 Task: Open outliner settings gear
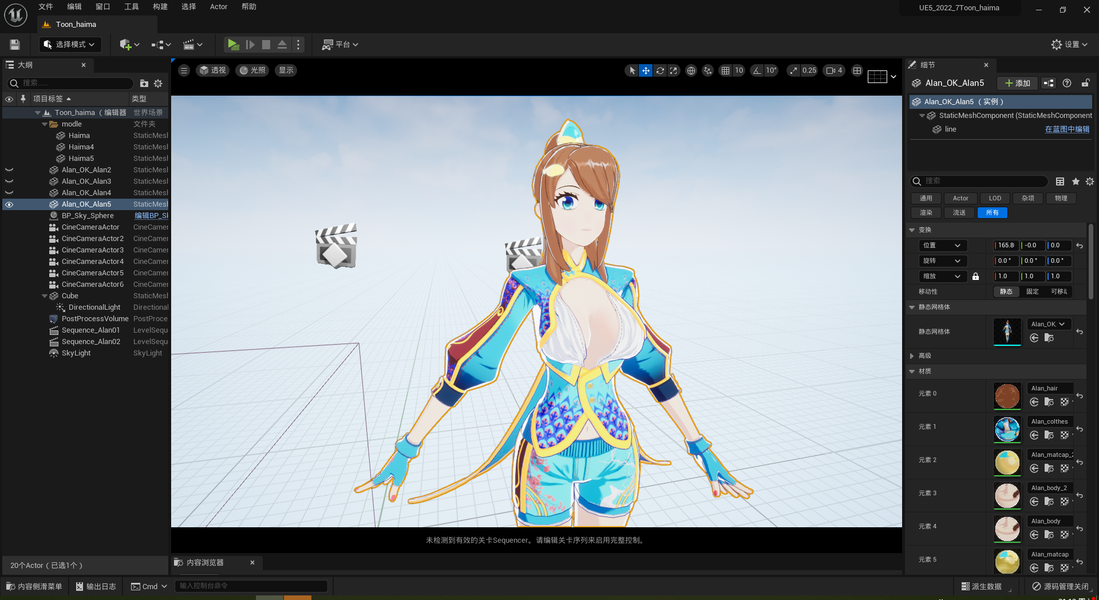coord(158,83)
